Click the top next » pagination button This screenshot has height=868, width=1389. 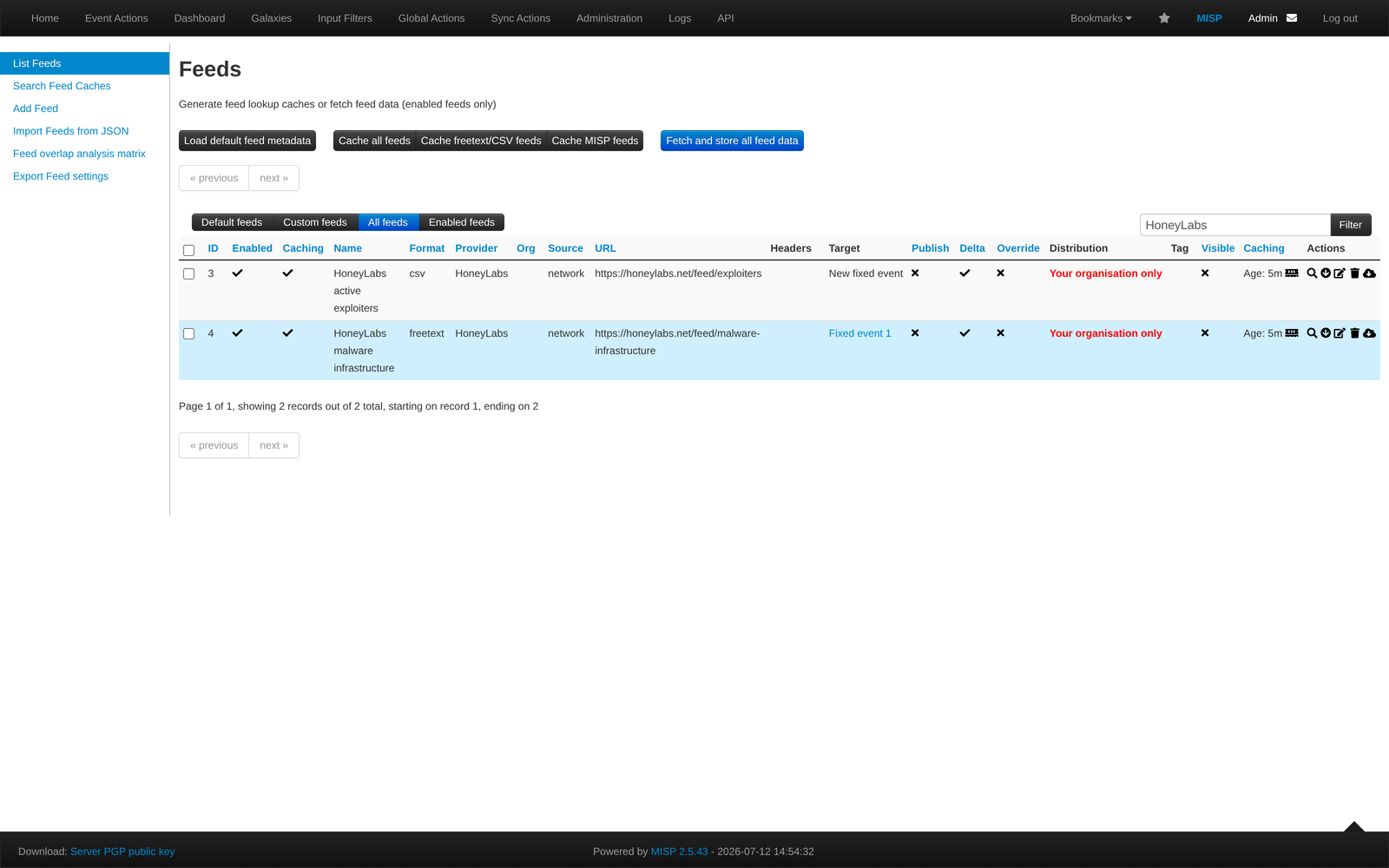point(273,178)
